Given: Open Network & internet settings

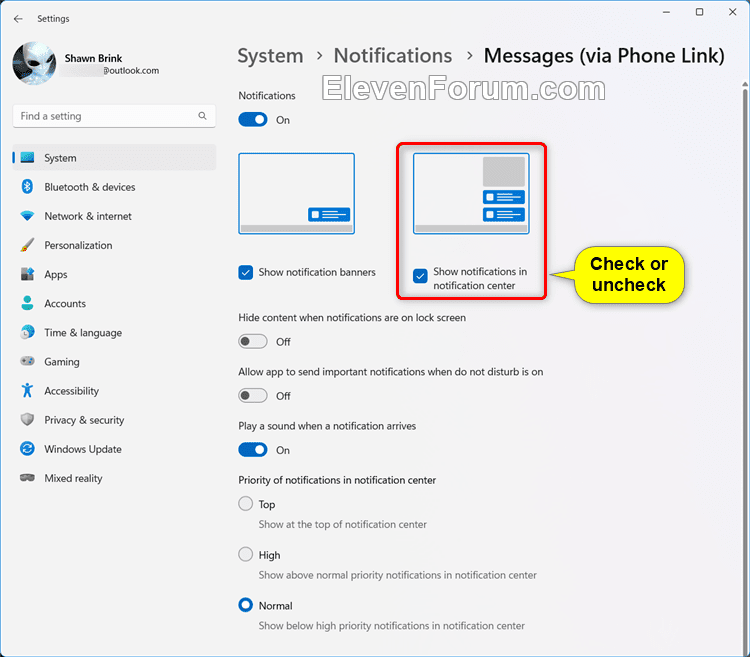Looking at the screenshot, I should point(114,216).
